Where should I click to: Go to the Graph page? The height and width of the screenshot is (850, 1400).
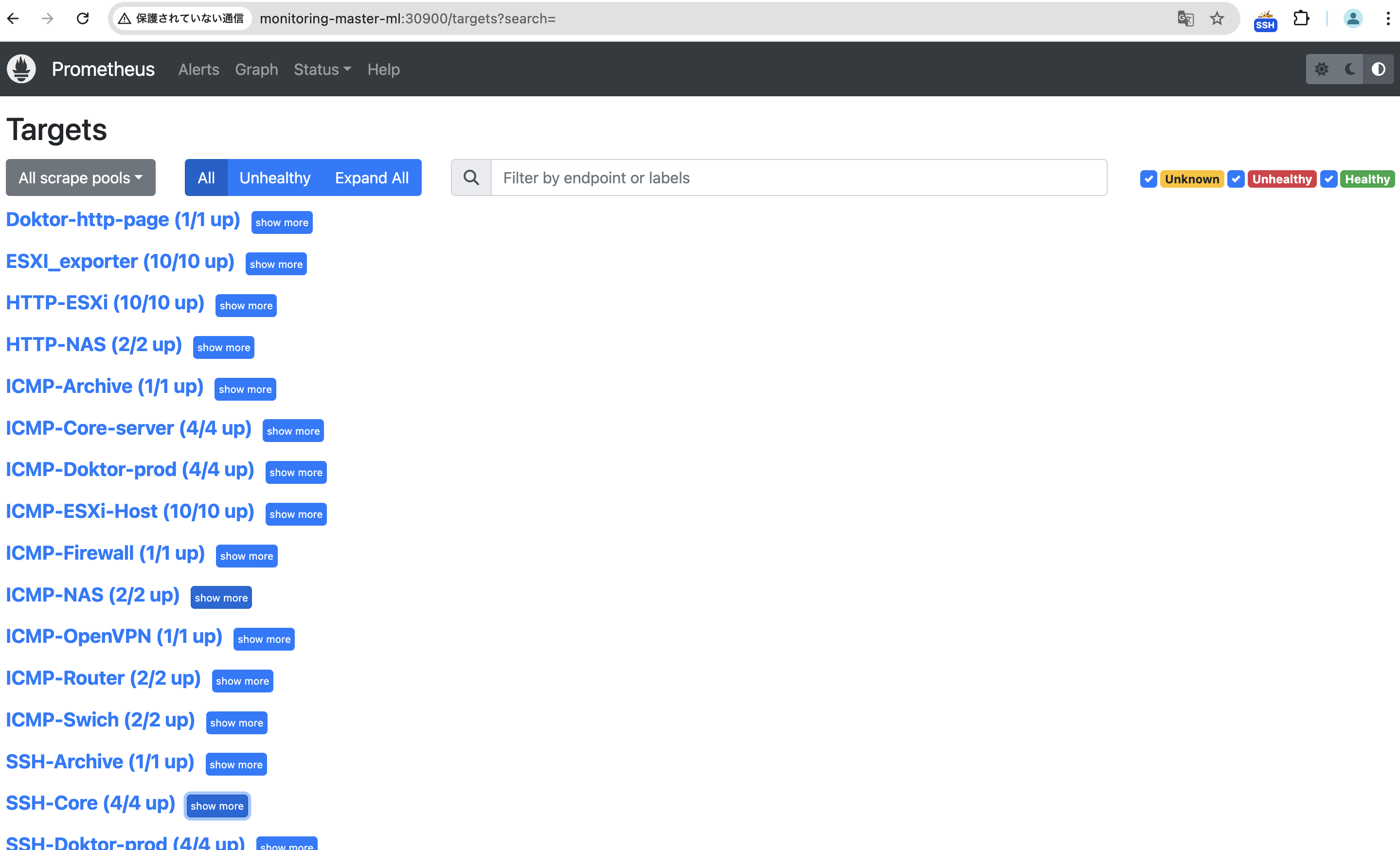point(256,69)
